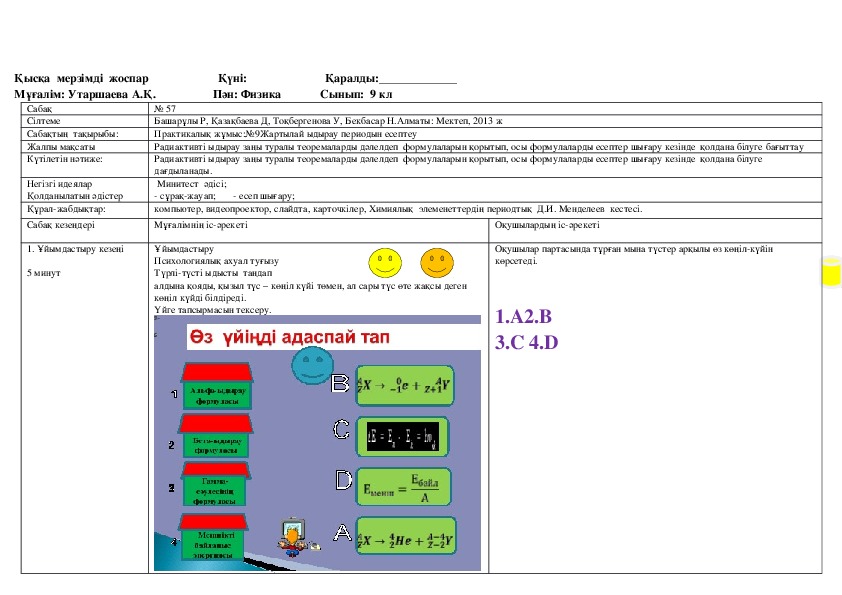Click the Минитест әдісі; text
This screenshot has height=595, width=842.
tap(192, 184)
